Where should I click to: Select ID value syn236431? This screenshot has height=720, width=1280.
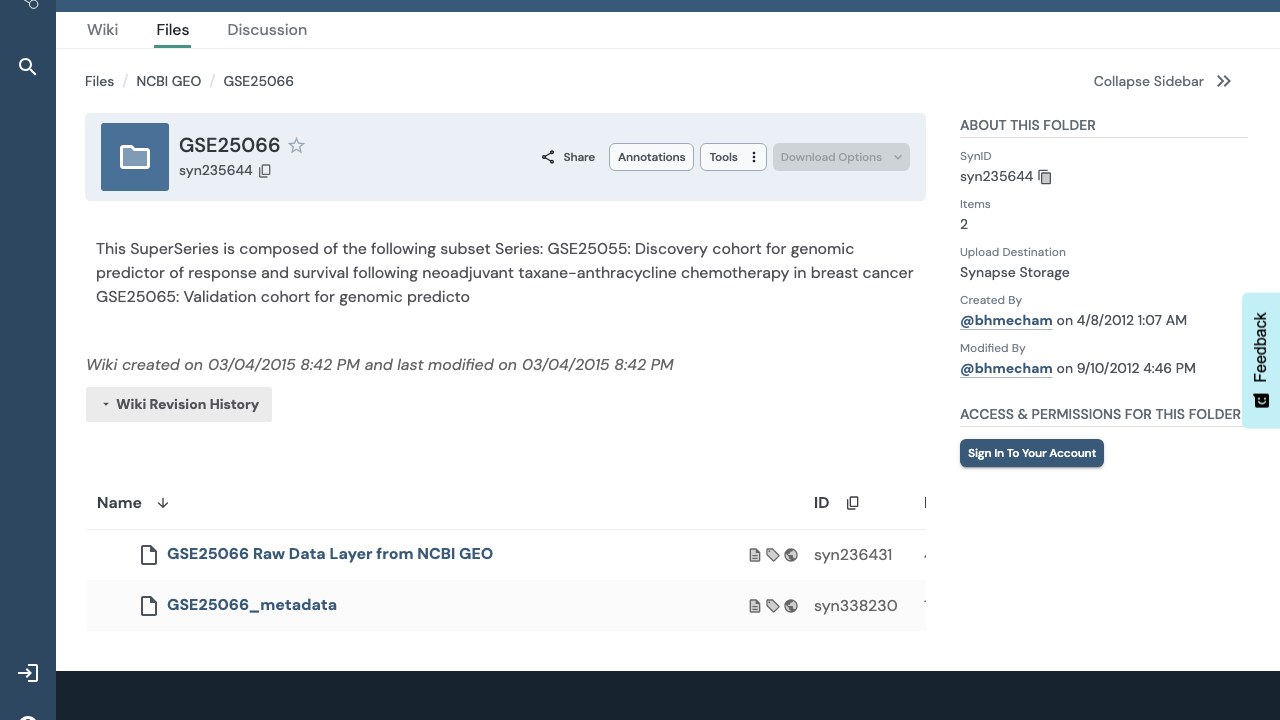click(853, 555)
